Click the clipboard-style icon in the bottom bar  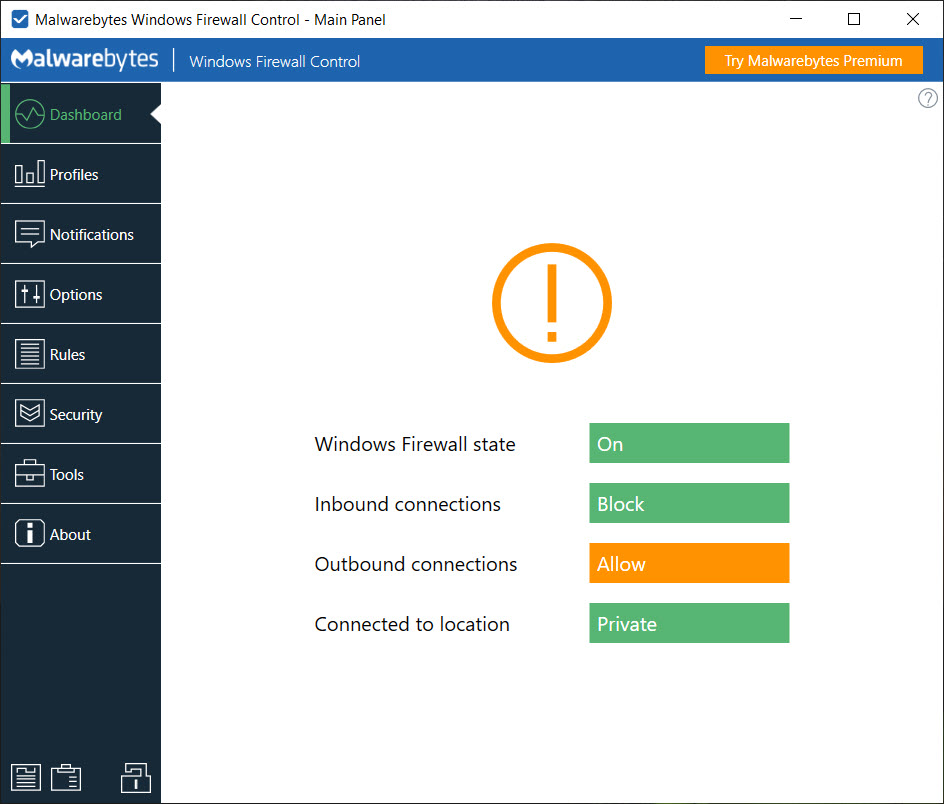click(66, 777)
